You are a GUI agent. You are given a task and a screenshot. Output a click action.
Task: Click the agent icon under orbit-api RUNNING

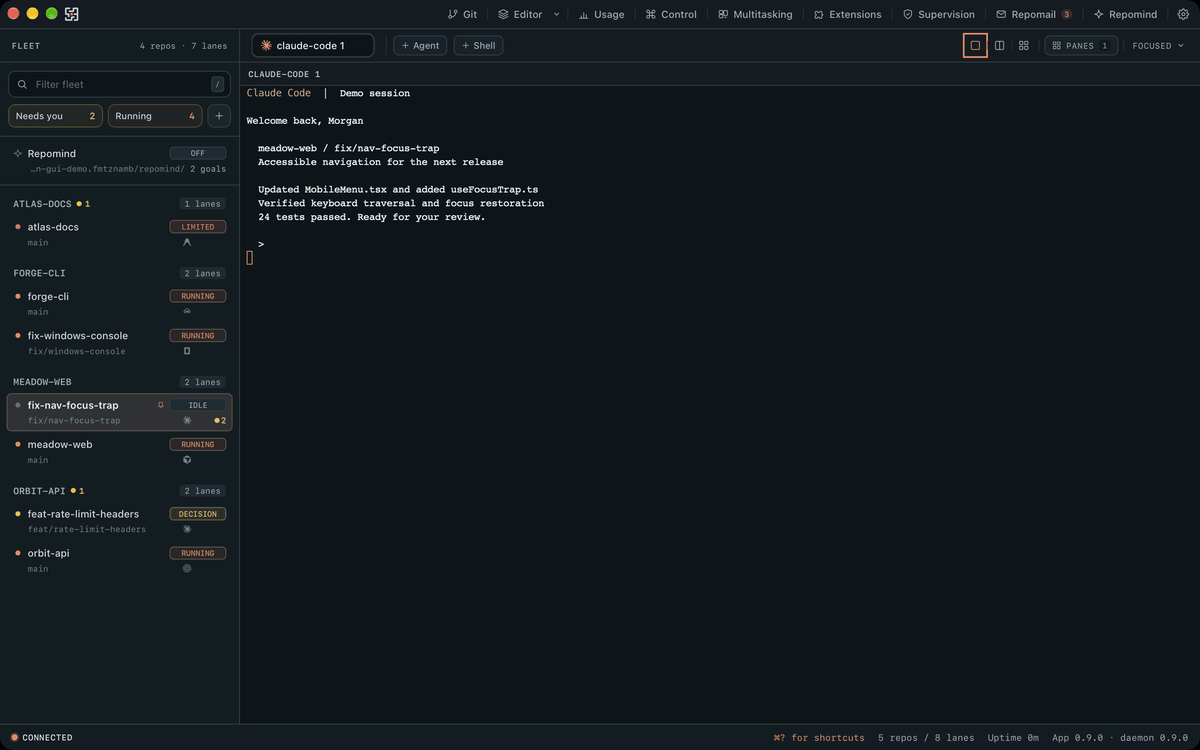click(187, 568)
